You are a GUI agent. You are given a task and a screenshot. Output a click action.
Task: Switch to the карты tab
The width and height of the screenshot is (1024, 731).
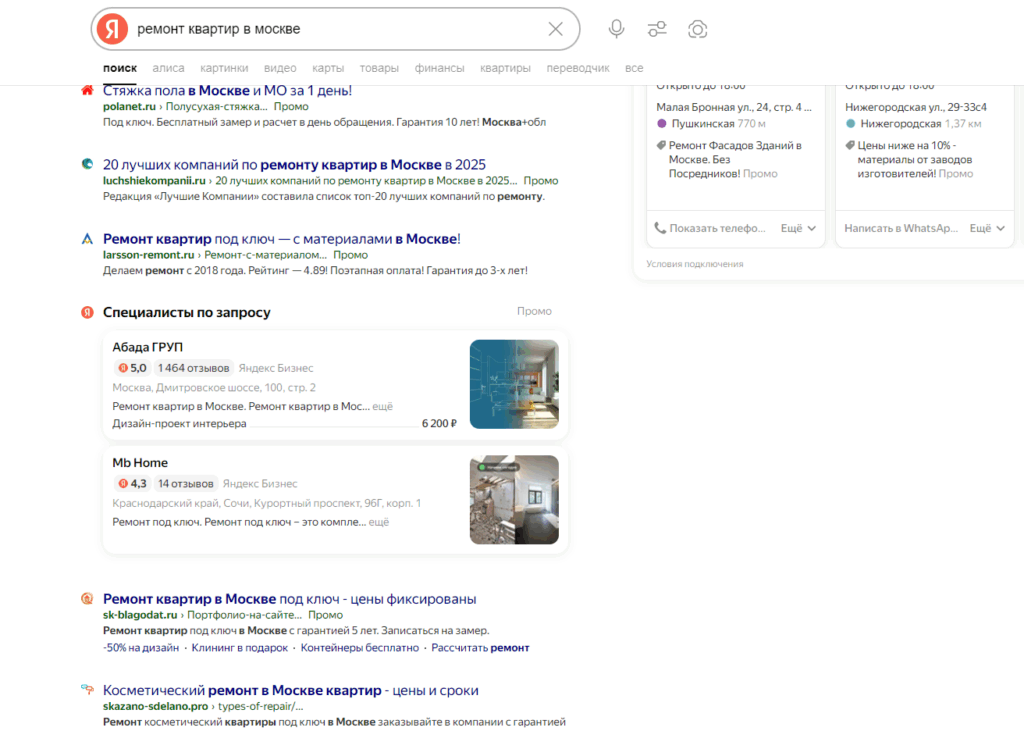click(x=328, y=68)
